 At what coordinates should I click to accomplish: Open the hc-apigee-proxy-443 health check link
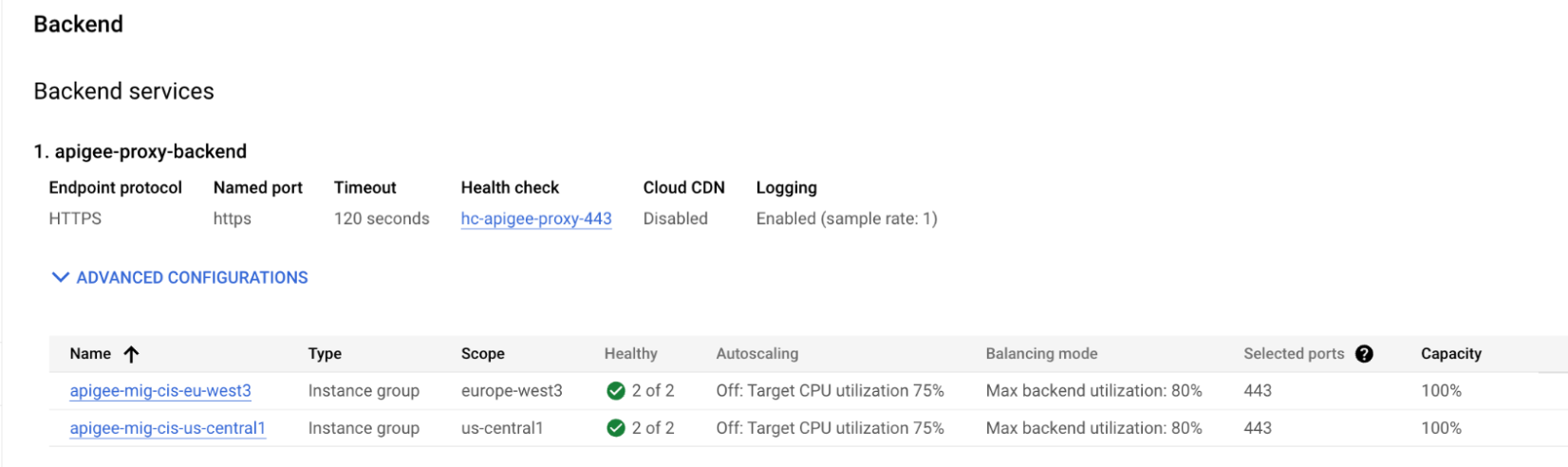pyautogui.click(x=536, y=219)
